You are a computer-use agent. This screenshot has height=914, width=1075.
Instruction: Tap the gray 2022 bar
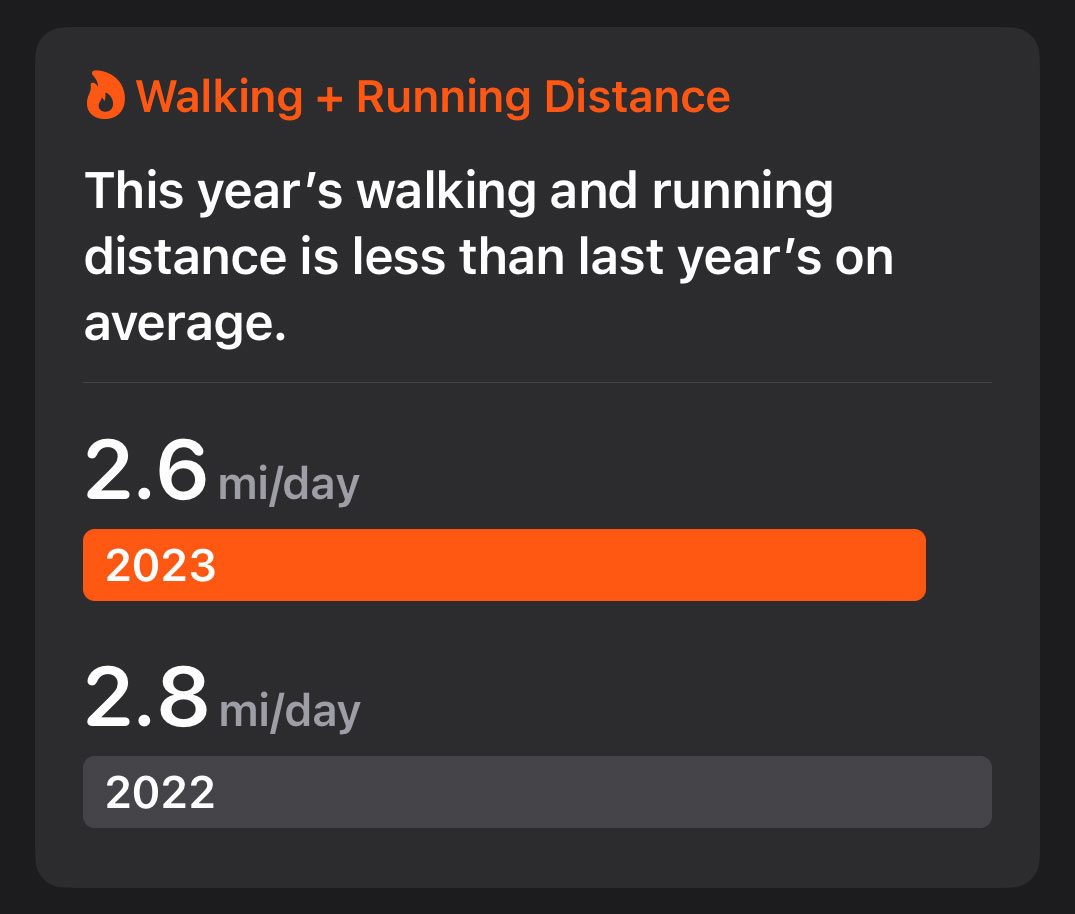tap(538, 792)
